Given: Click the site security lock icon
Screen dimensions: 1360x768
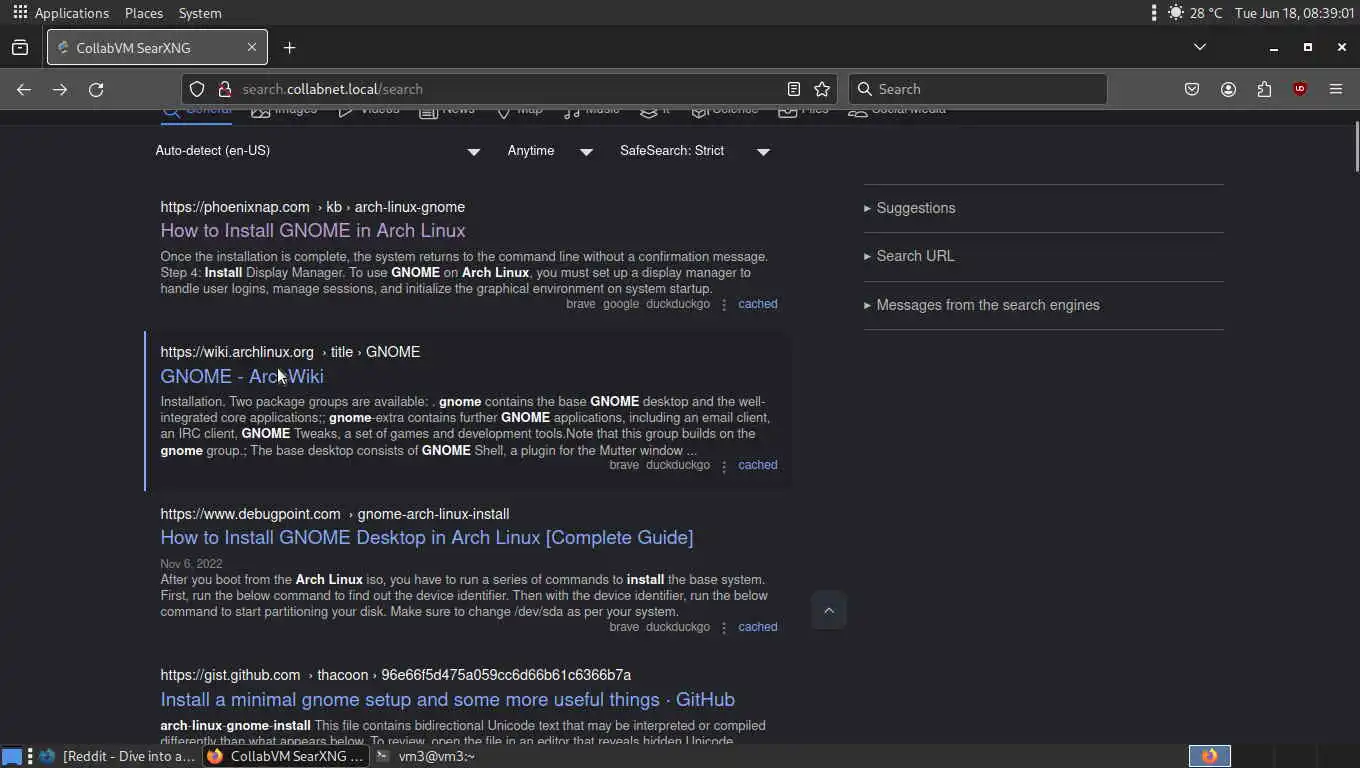Looking at the screenshot, I should click(x=224, y=89).
